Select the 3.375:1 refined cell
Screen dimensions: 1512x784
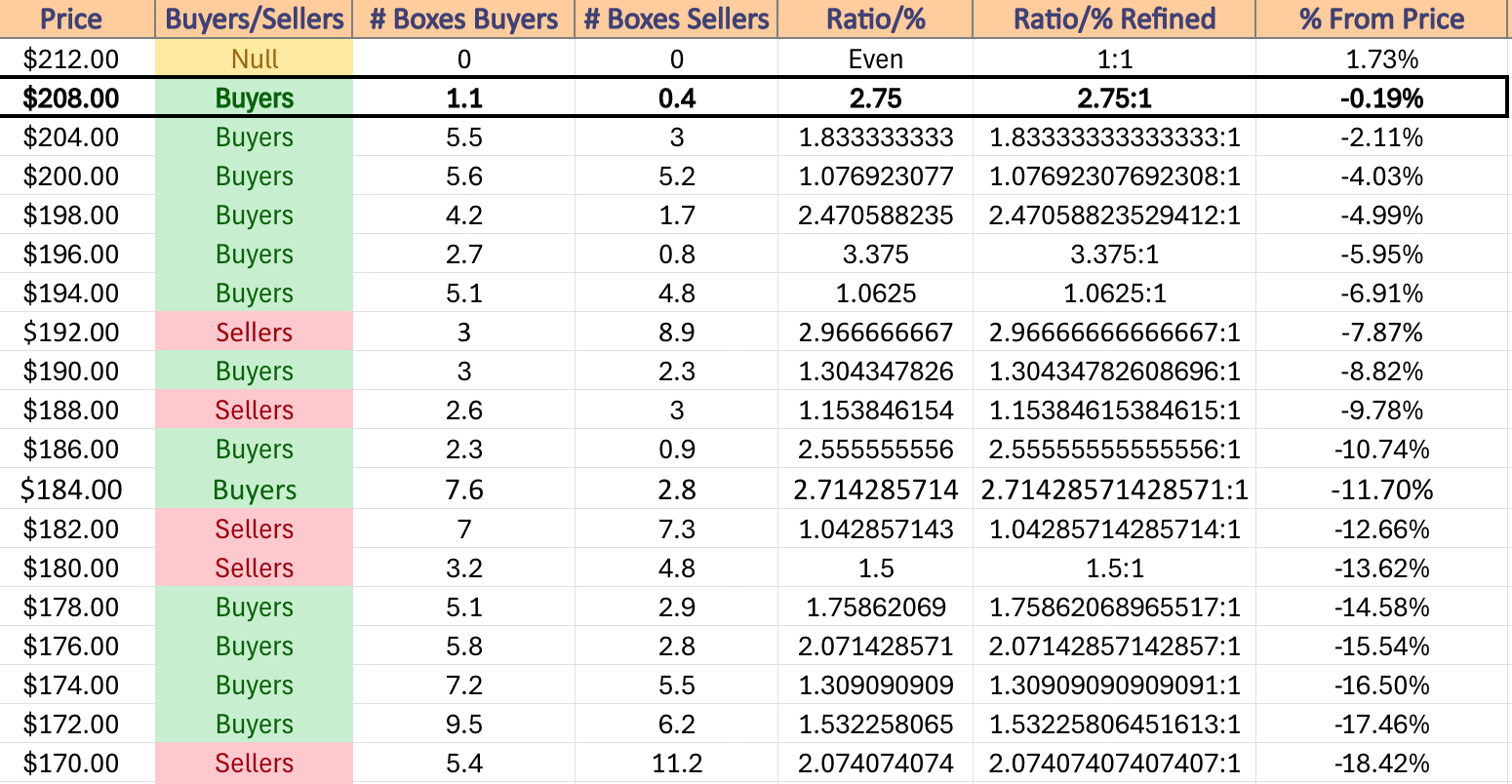coord(1114,254)
